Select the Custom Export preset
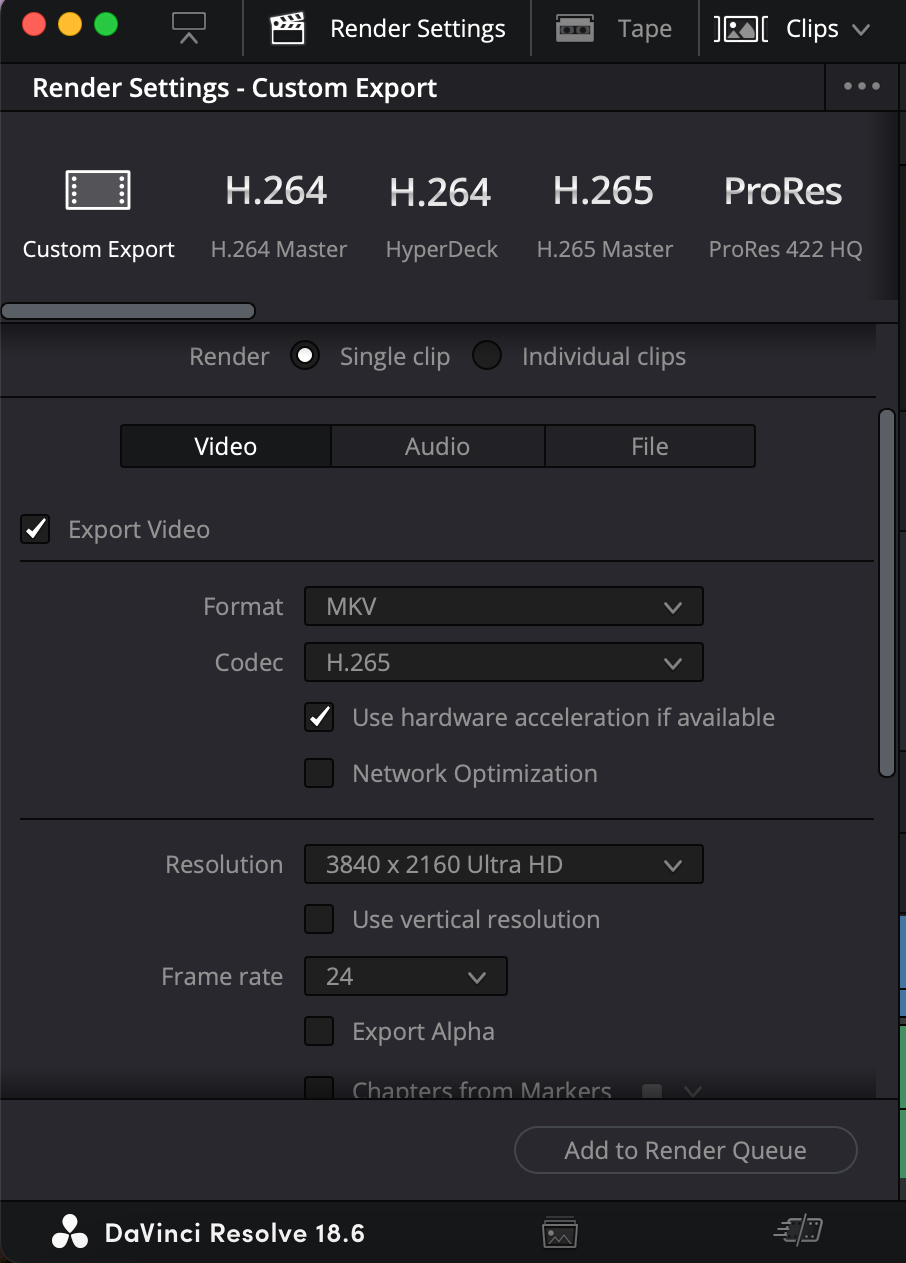 tap(98, 217)
